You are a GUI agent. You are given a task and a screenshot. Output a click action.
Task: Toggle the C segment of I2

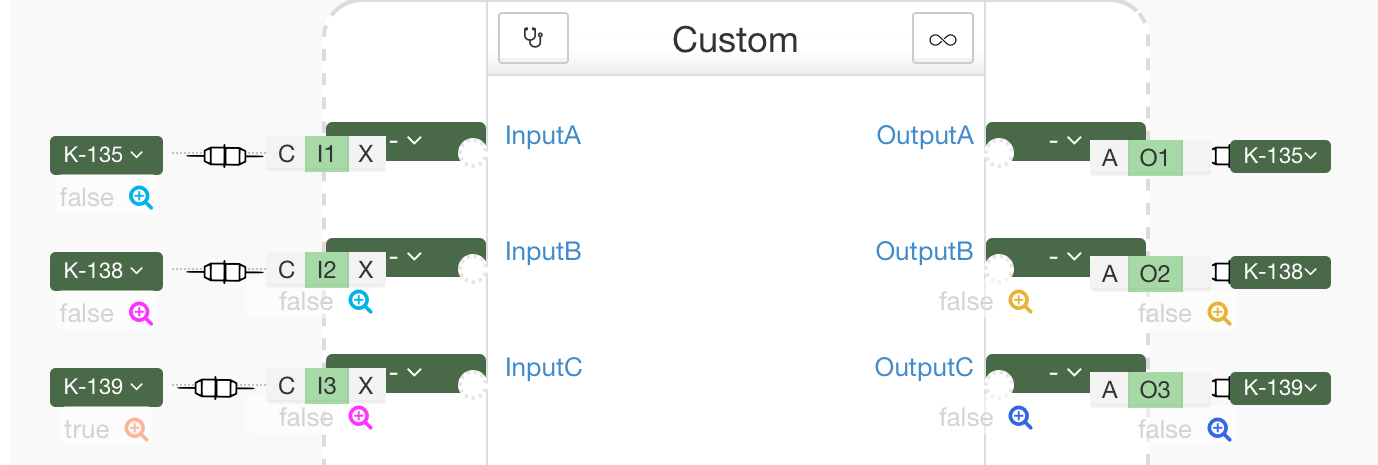coord(286,270)
